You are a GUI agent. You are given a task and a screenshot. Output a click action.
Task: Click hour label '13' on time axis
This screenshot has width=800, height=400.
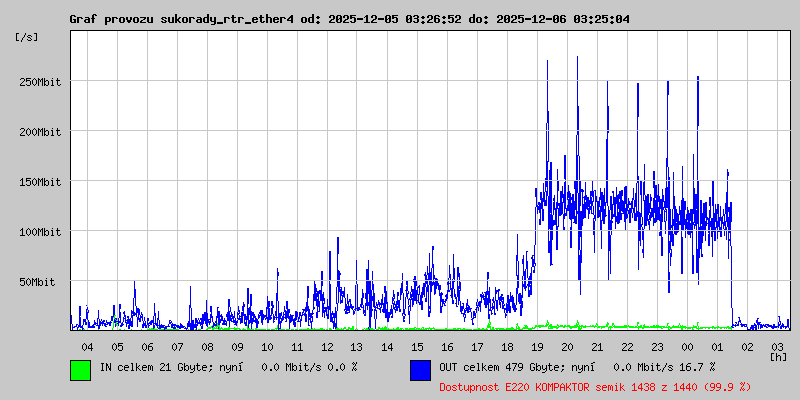[357, 347]
